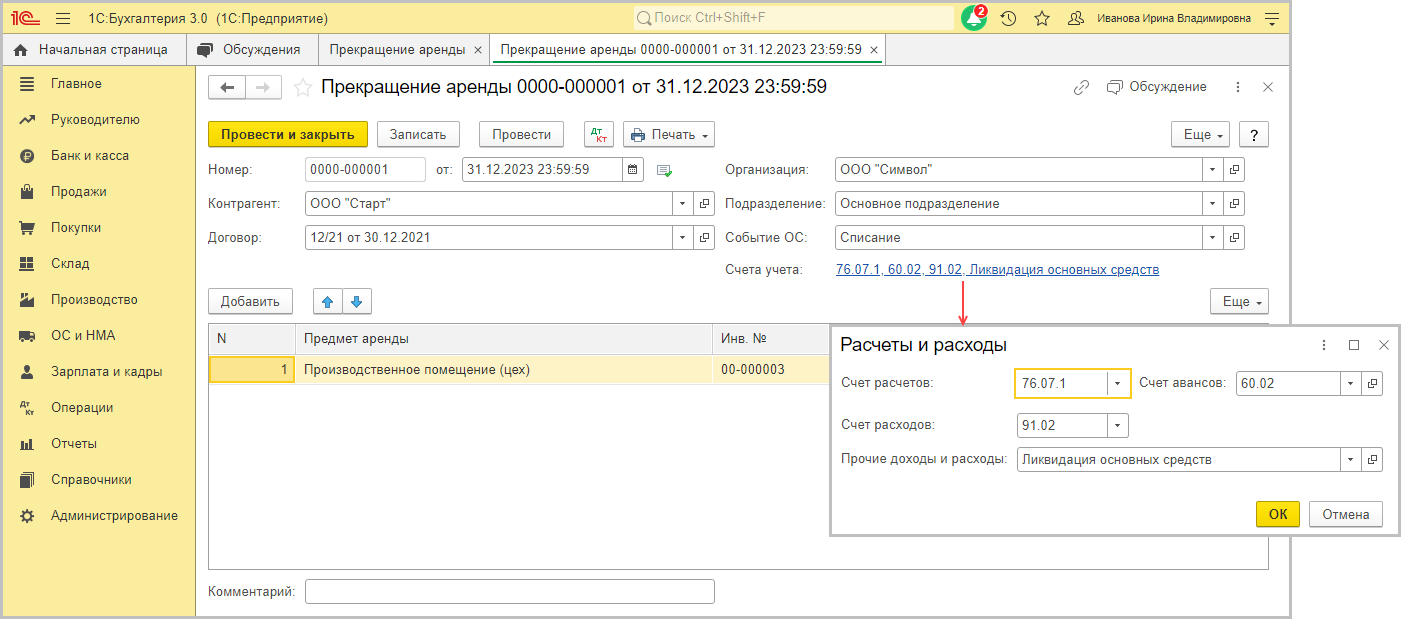Expand the Событие ОС dropdown
Screen dimensions: 1401x619
pyautogui.click(x=1213, y=238)
